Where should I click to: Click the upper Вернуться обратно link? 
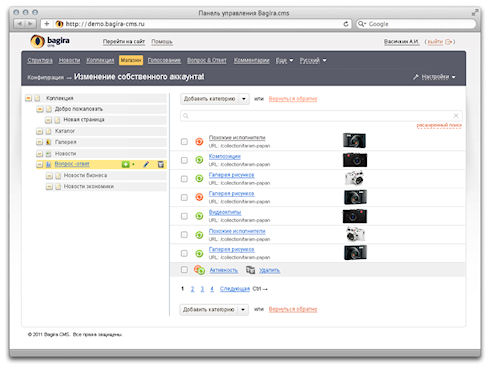click(293, 99)
